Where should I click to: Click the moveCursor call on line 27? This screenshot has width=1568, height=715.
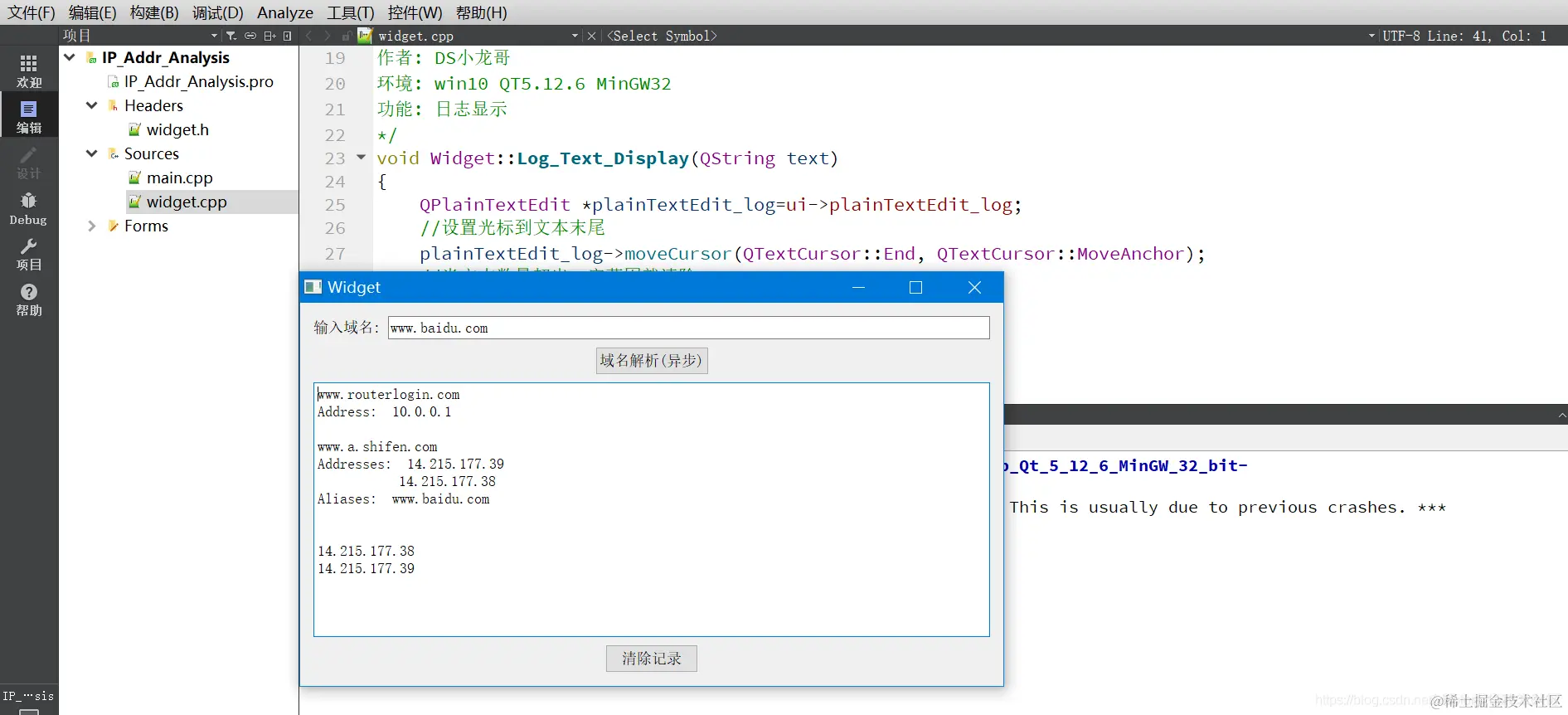click(677, 254)
